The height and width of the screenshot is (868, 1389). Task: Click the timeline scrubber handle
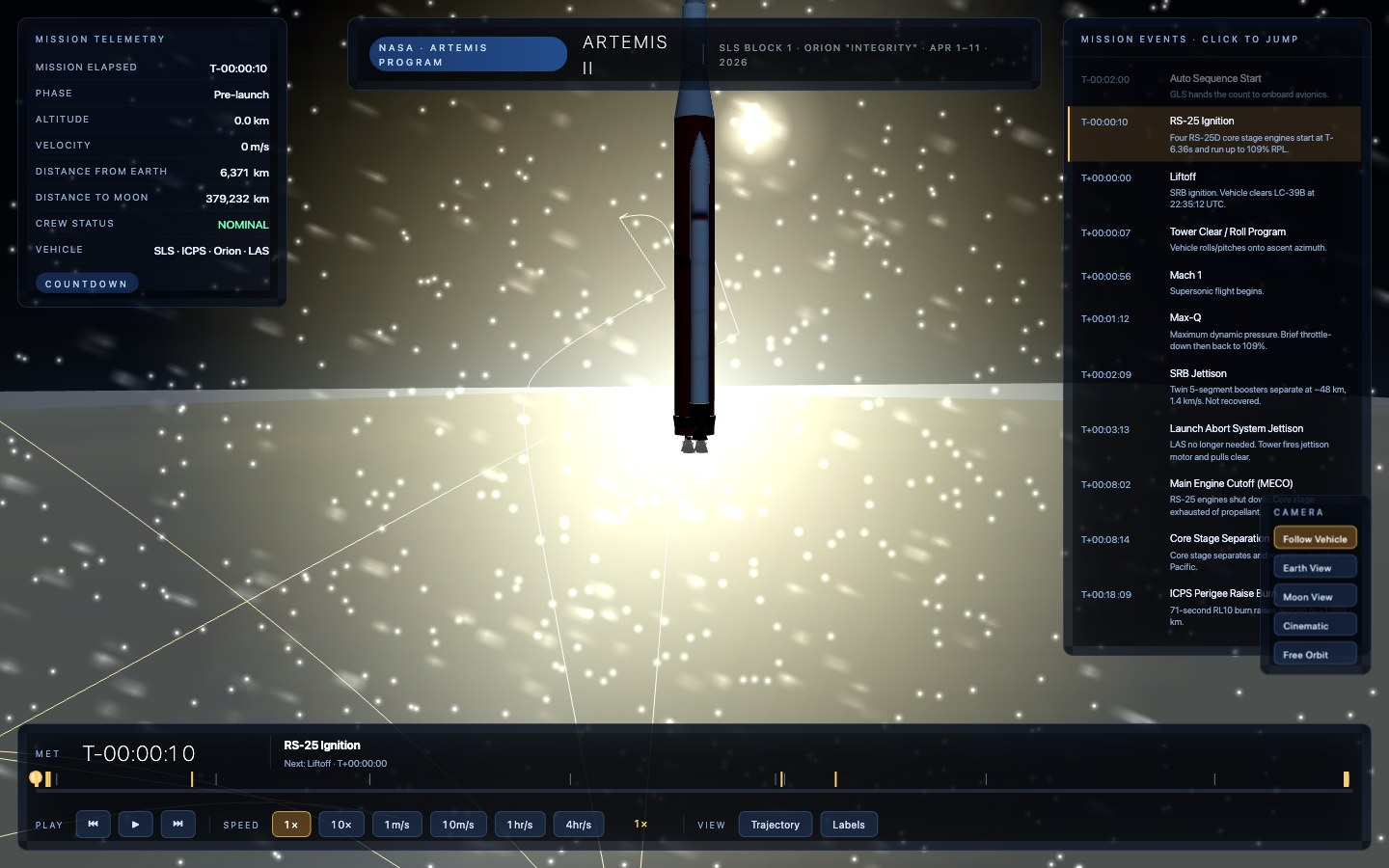36,777
